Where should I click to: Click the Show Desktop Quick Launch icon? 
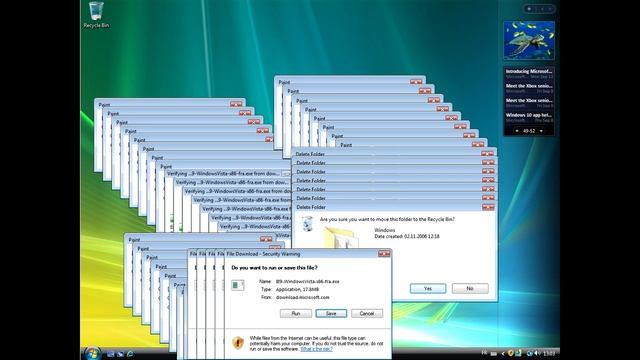pyautogui.click(x=111, y=353)
